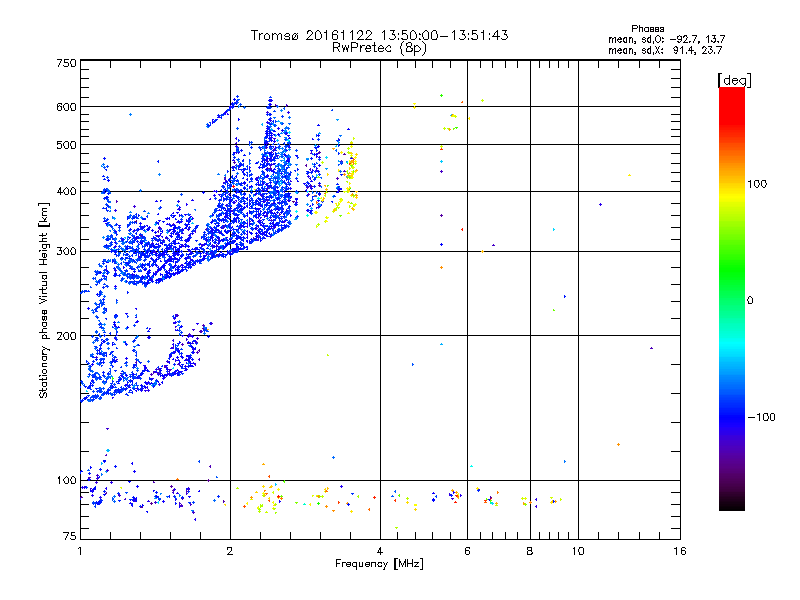Screen dimensions: 800x600
Task: Select the 'Phases' header text
Action: click(x=647, y=29)
